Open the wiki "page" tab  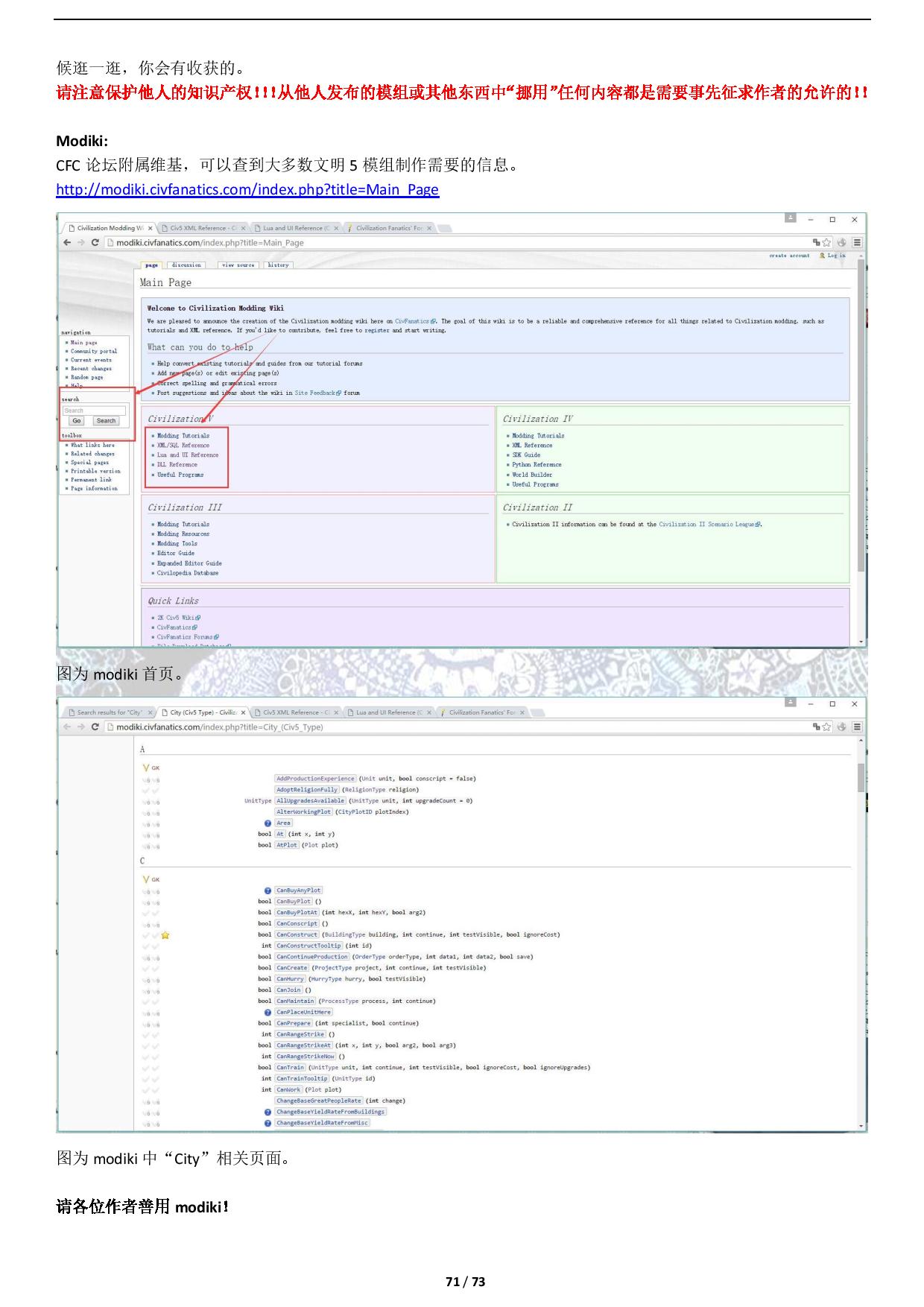coord(152,265)
